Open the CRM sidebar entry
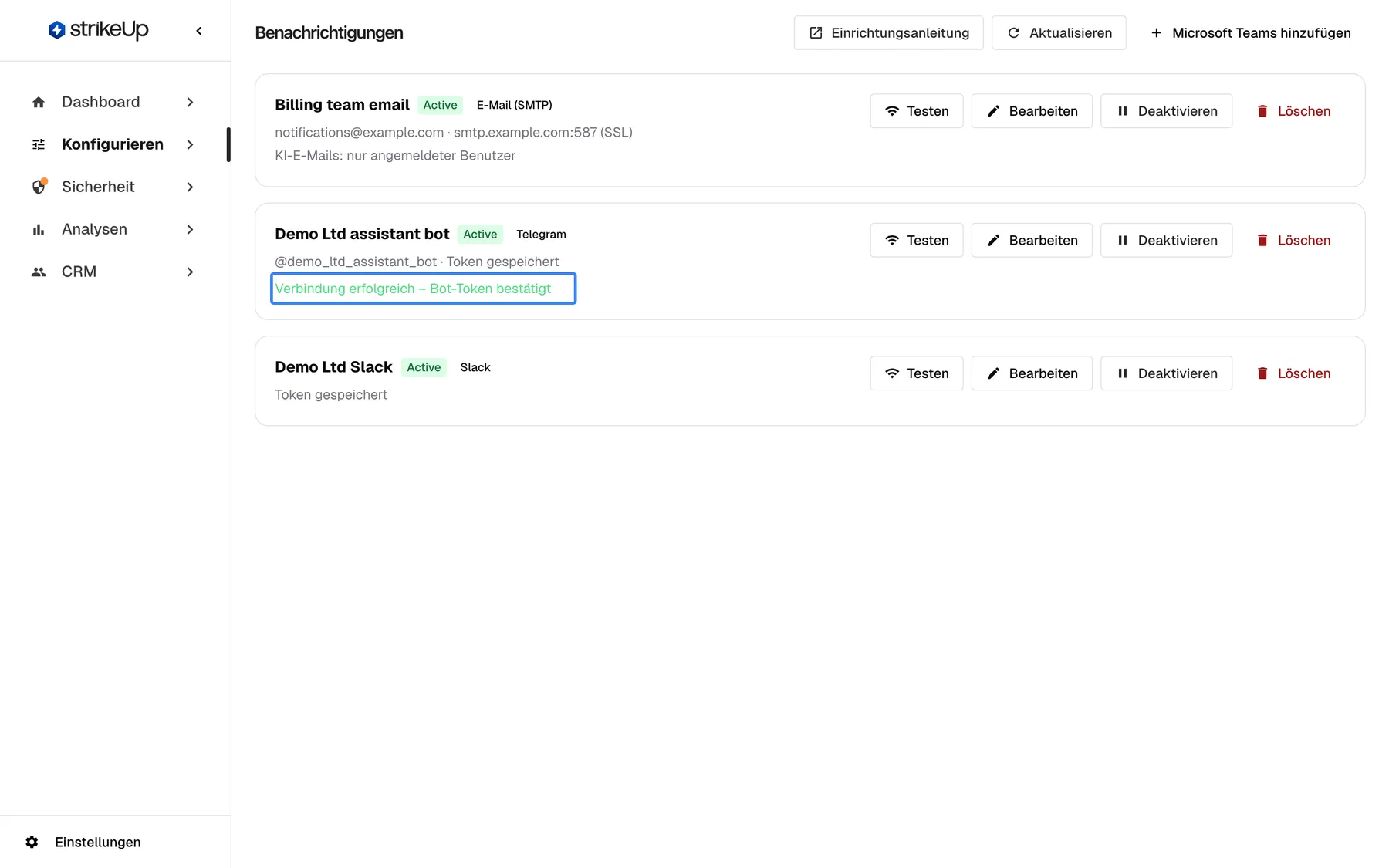The width and height of the screenshot is (1389, 868). click(x=113, y=272)
